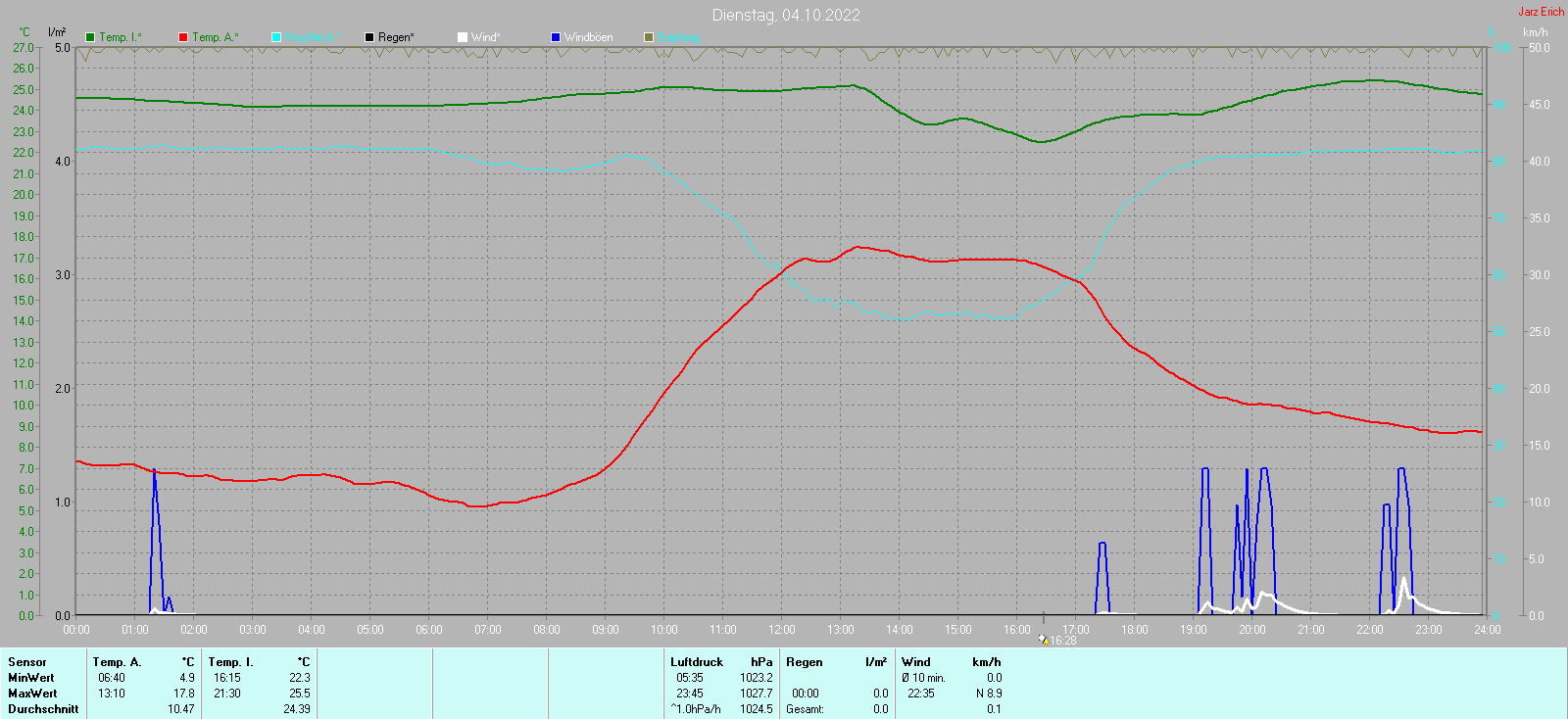Viewport: 1568px width, 719px height.
Task: Click the maximum outdoor temperature value '17.8'
Action: [184, 694]
